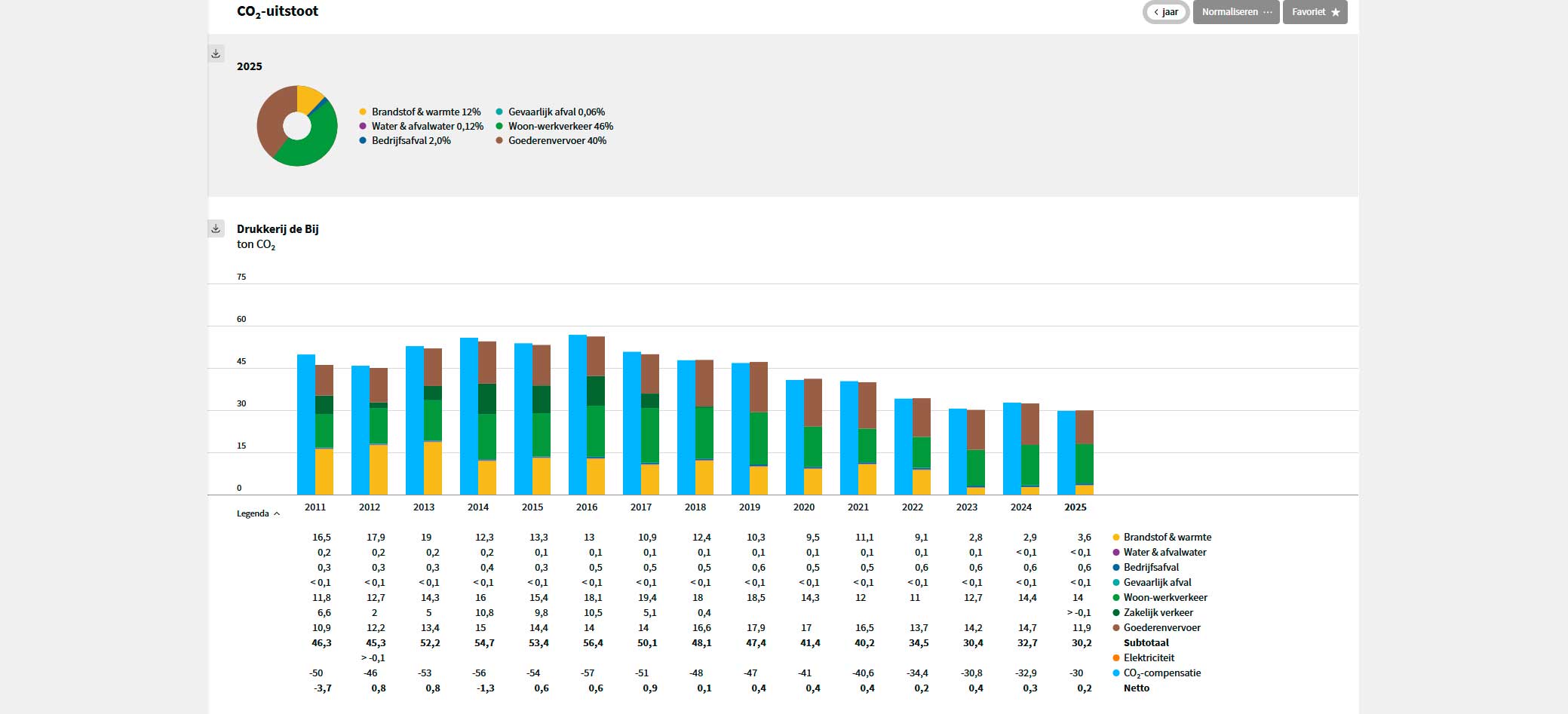
Task: Click the Drukkerij de Bij chart title
Action: click(278, 229)
